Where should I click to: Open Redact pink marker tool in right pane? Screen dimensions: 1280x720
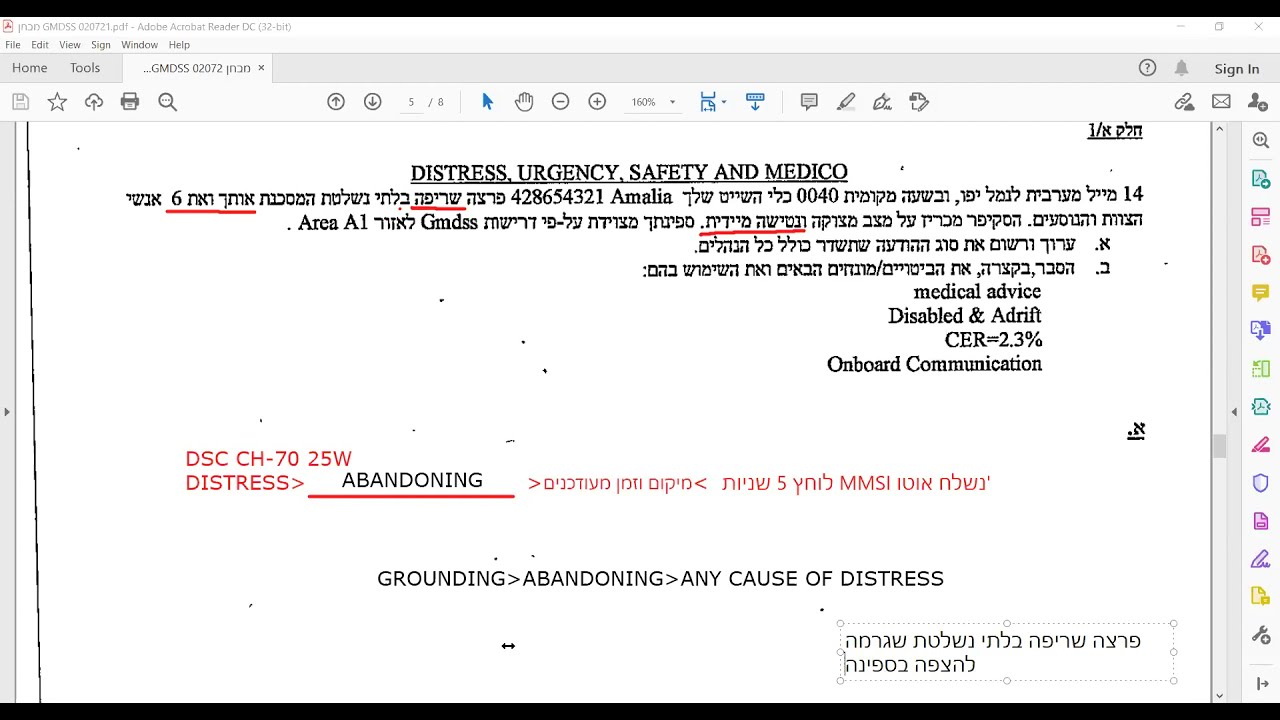click(1261, 445)
